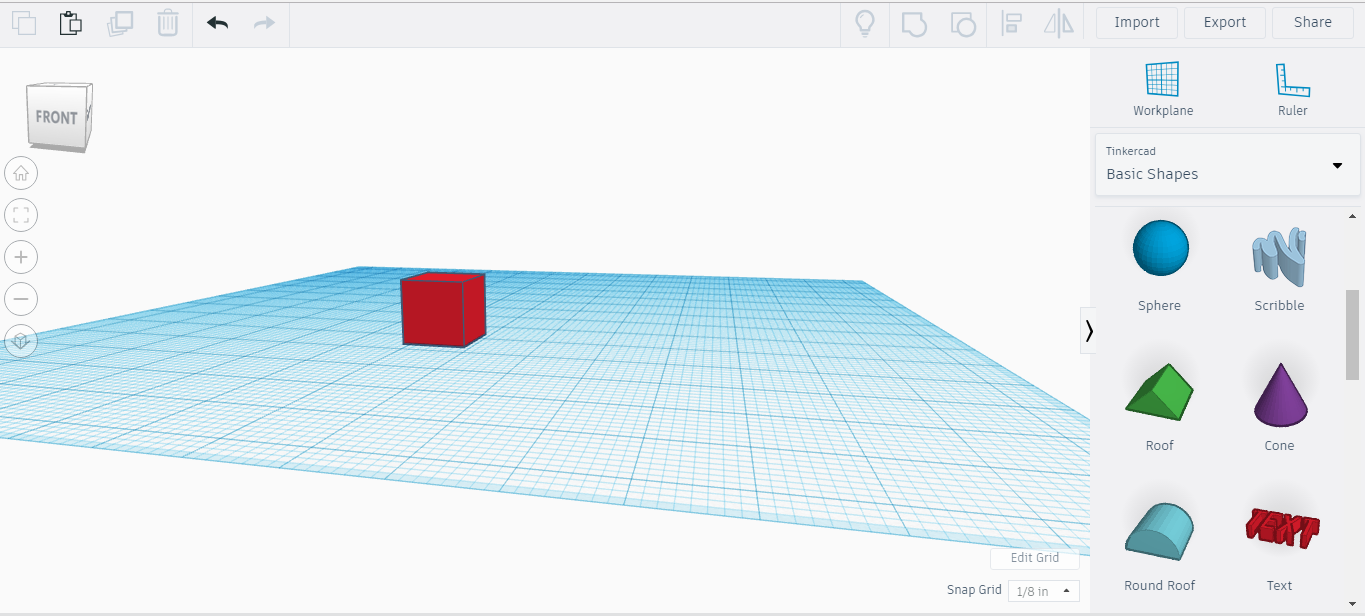
Task: Zoom in with the plus icon
Action: tap(21, 257)
